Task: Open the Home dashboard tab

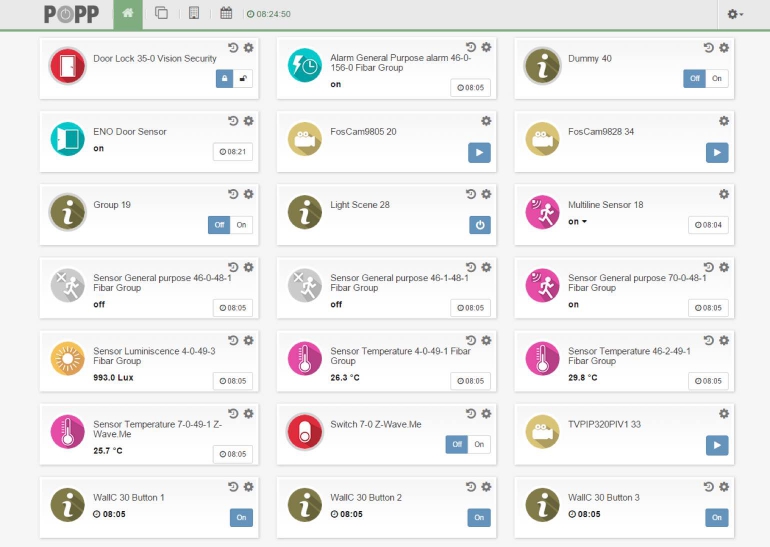Action: coord(127,14)
